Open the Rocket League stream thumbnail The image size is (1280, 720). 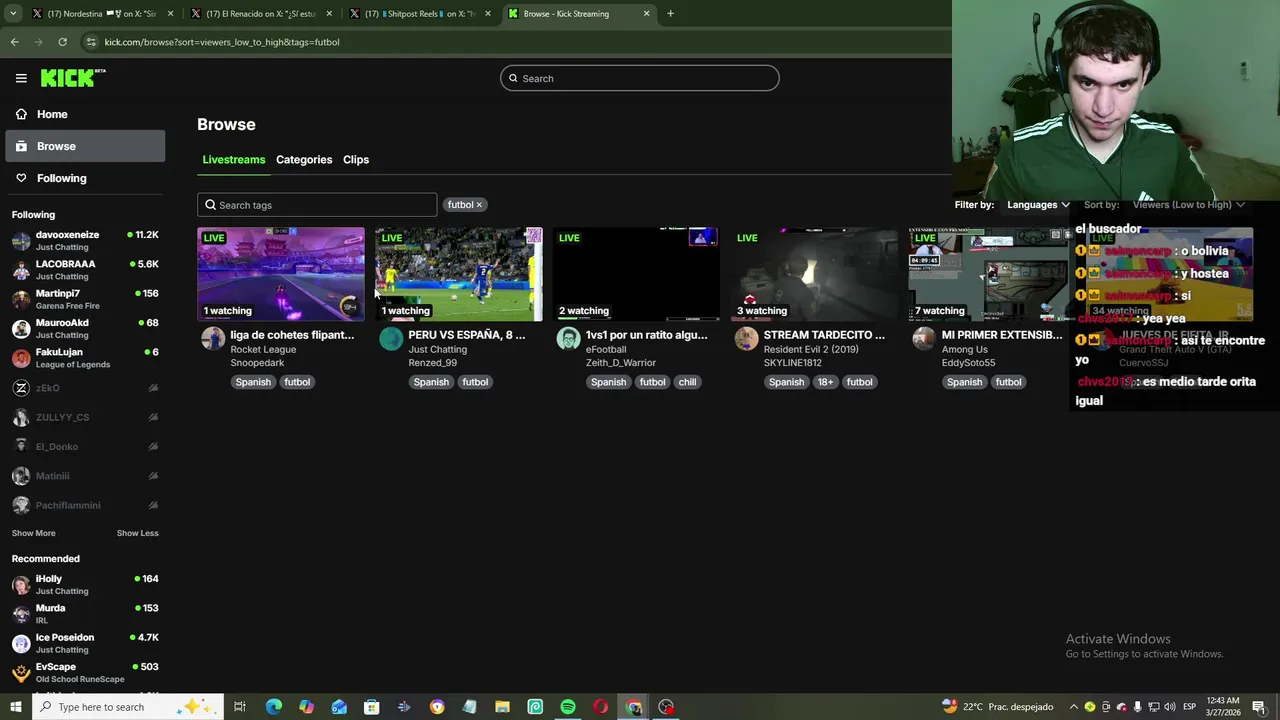click(281, 274)
